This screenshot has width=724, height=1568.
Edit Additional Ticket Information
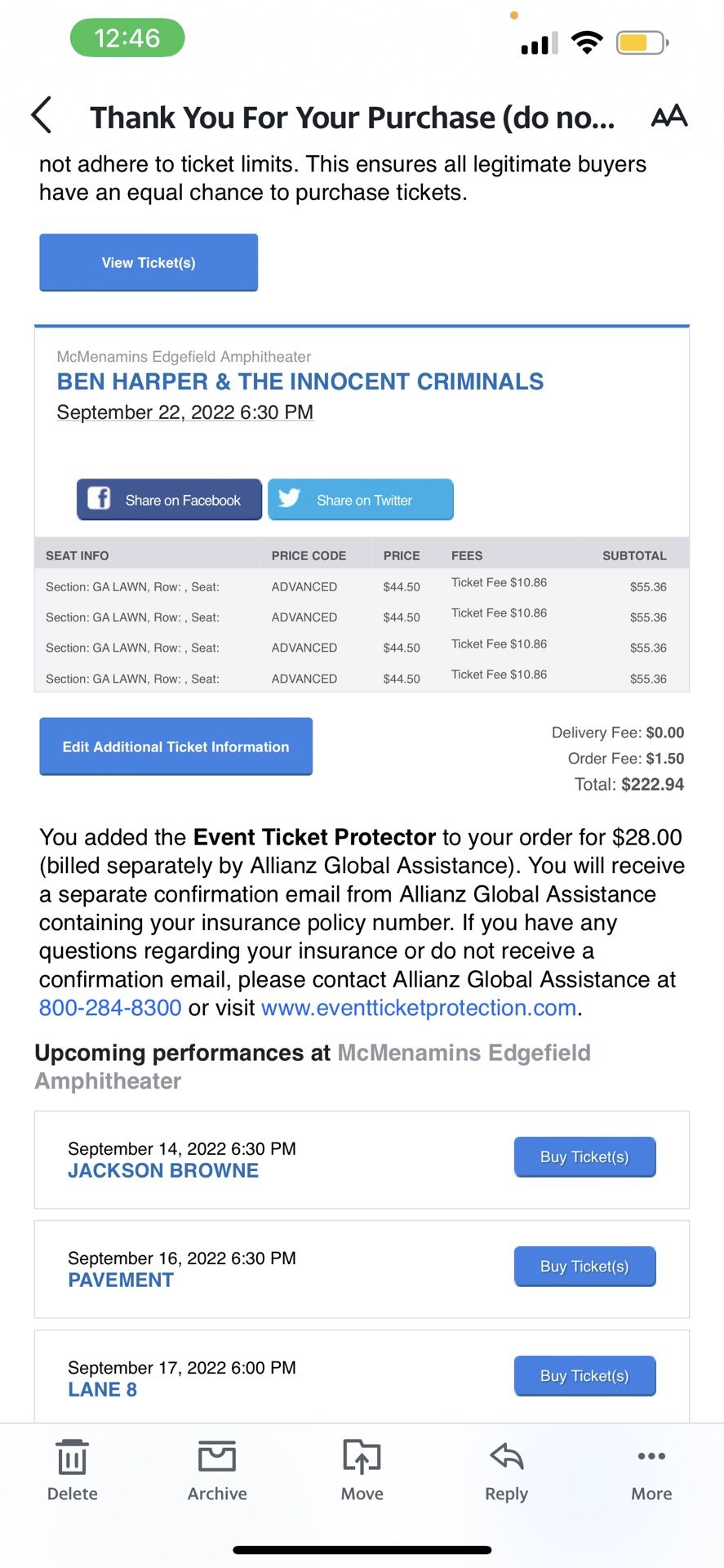(x=175, y=746)
